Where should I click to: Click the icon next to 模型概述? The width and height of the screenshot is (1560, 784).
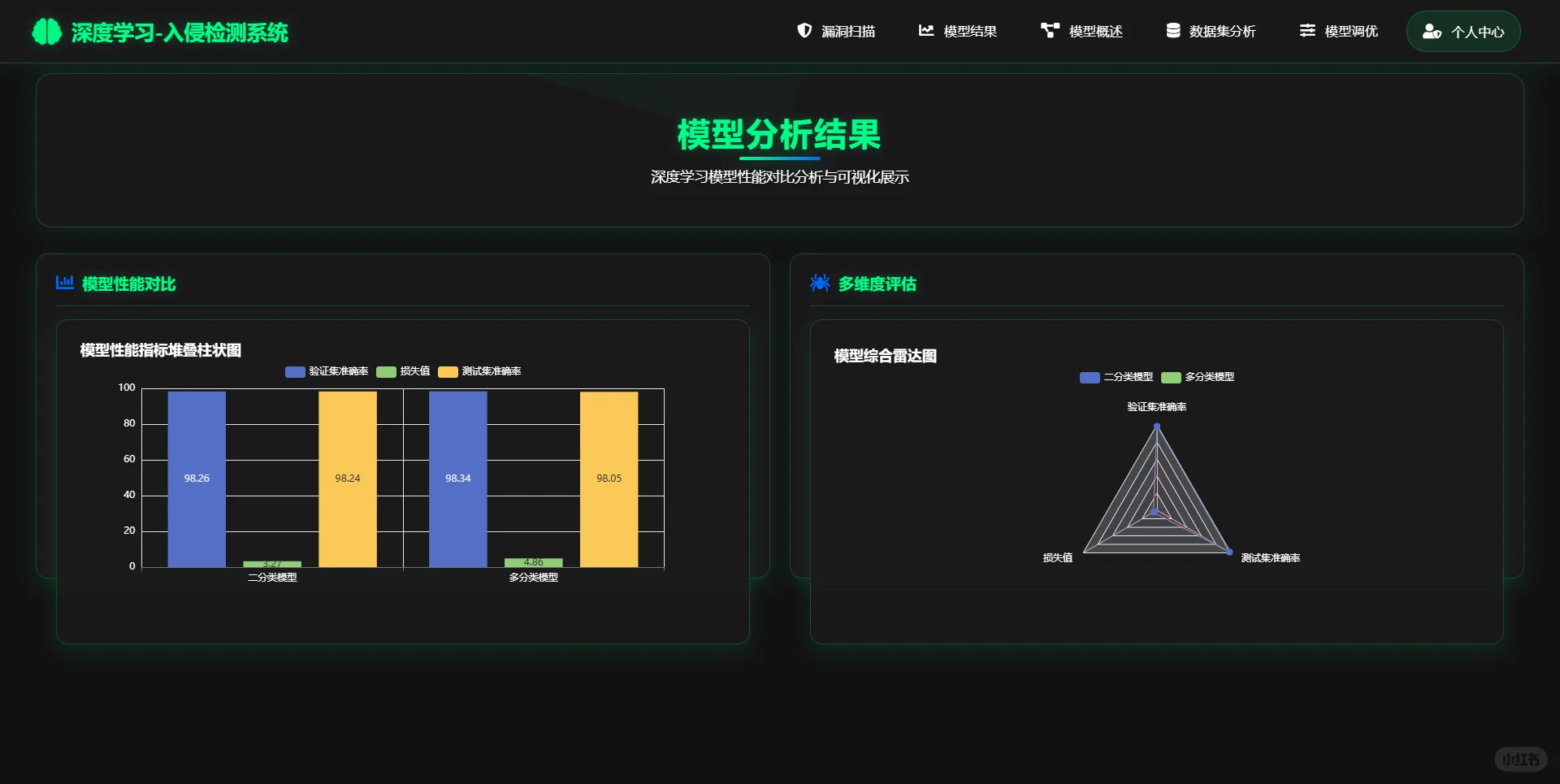point(1049,30)
